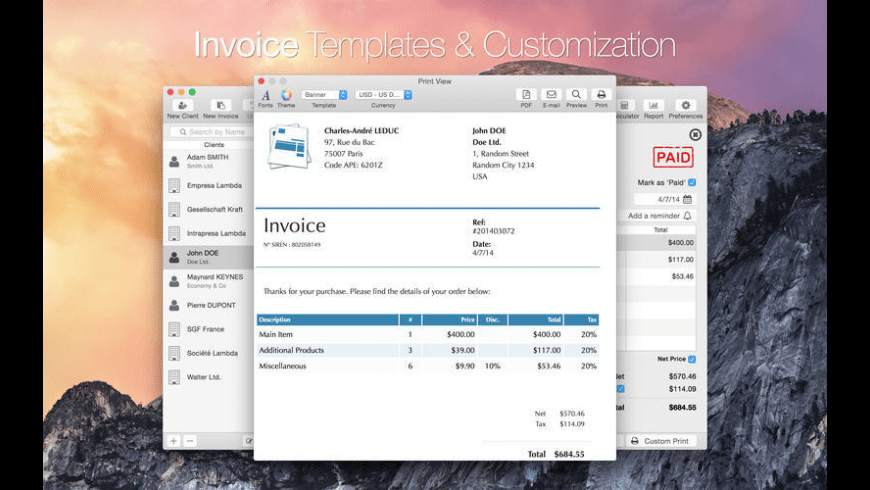This screenshot has height=490, width=870.
Task: Open the calendar date picker icon
Action: 687,199
